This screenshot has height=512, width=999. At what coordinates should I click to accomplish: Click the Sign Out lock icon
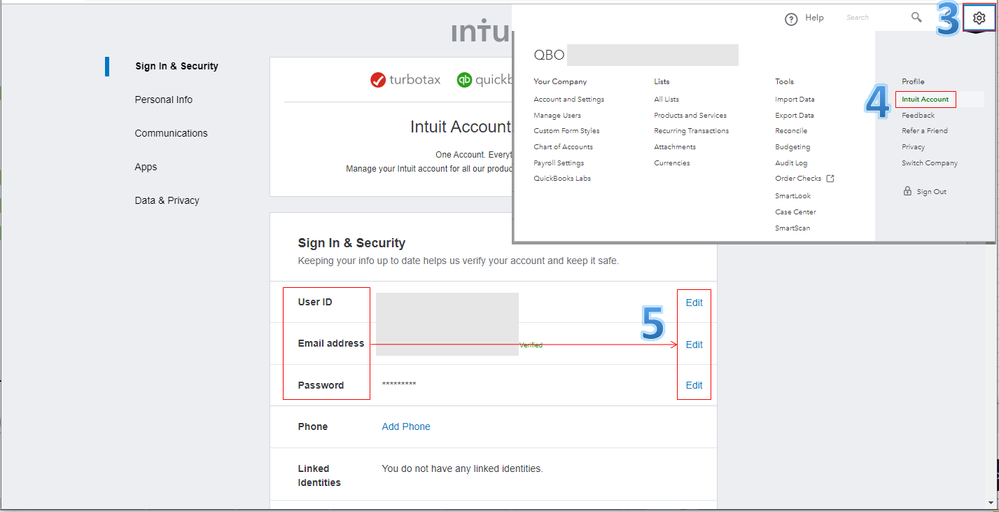click(907, 191)
